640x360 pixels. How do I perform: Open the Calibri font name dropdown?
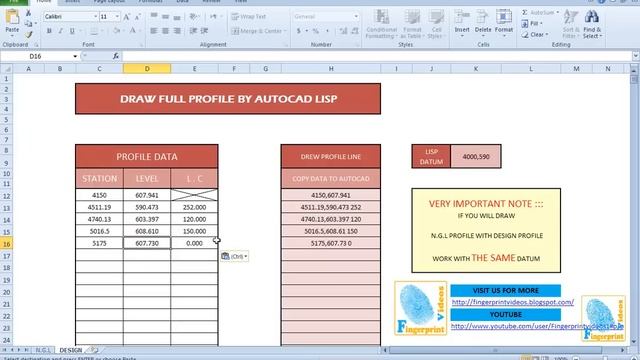point(96,17)
